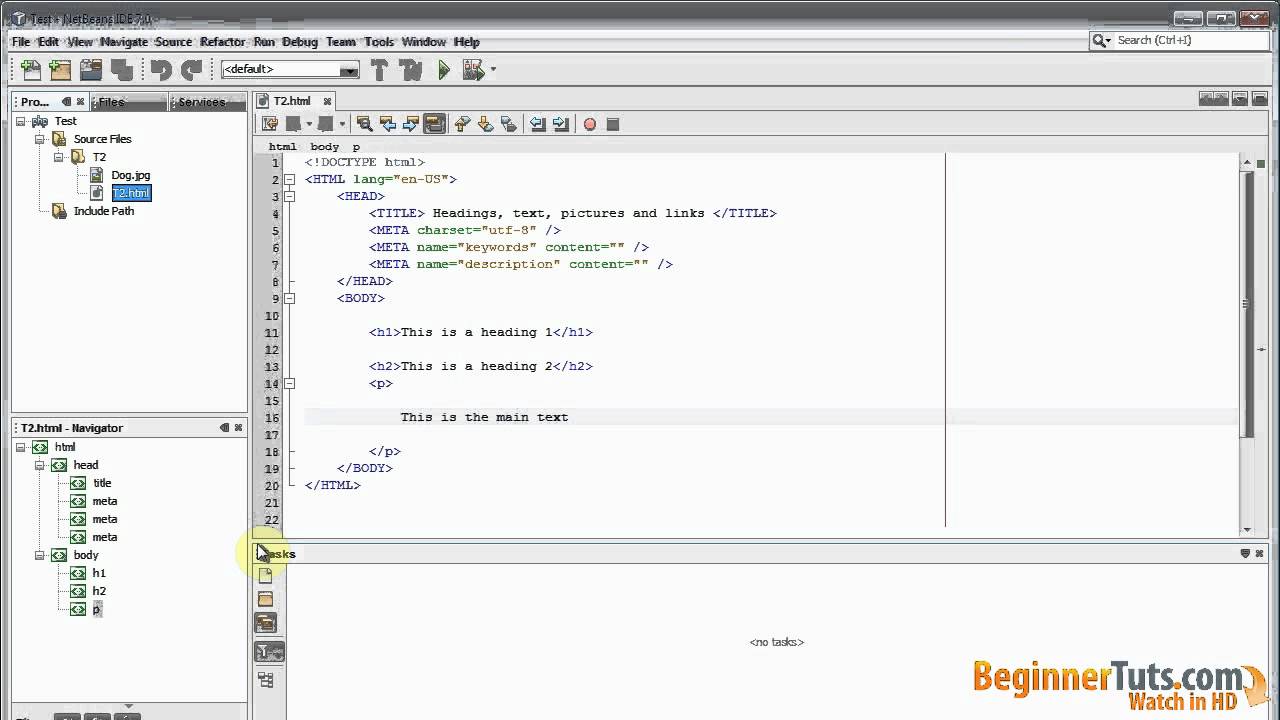This screenshot has width=1280, height=720.
Task: Click Find Selection magnifier in editor toolbar
Action: [x=364, y=124]
